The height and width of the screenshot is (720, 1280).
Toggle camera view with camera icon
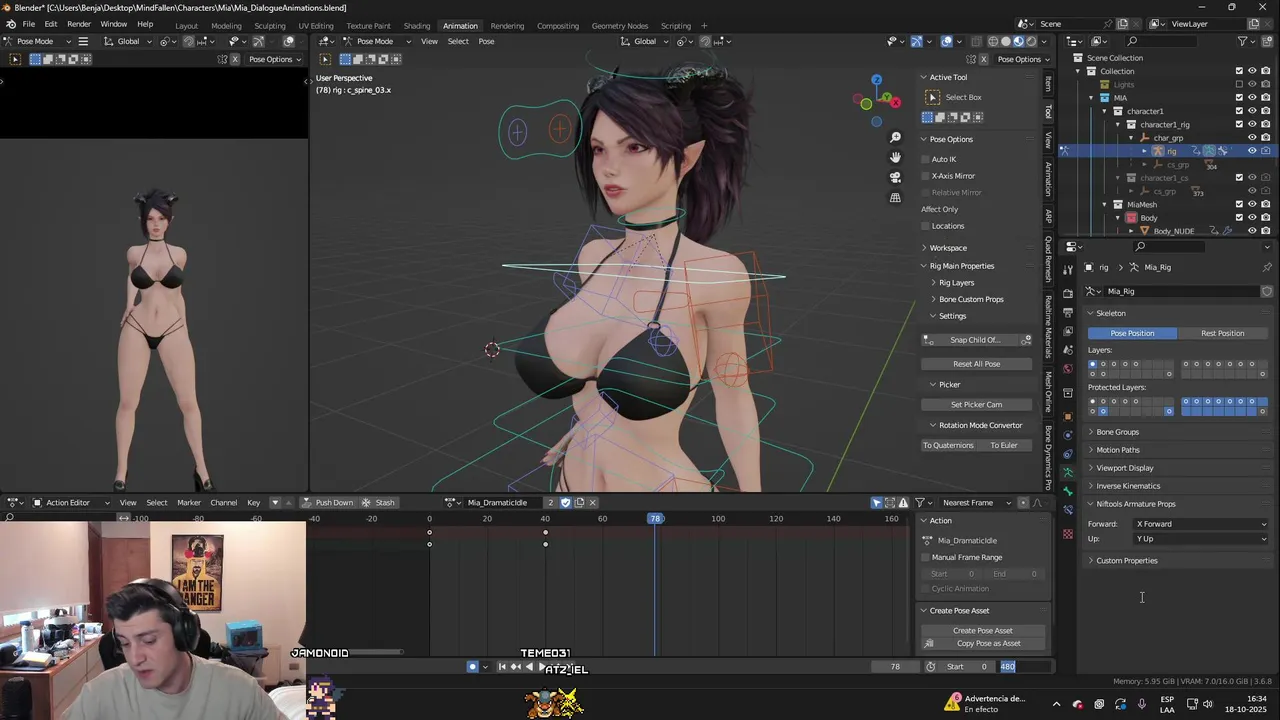tap(895, 177)
